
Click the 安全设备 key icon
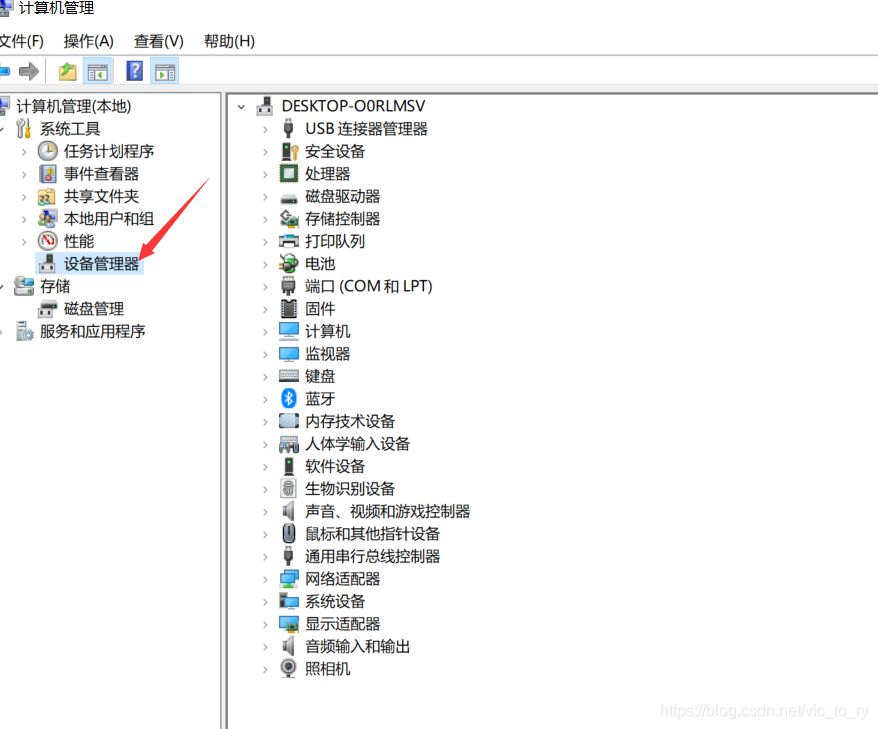click(x=289, y=151)
